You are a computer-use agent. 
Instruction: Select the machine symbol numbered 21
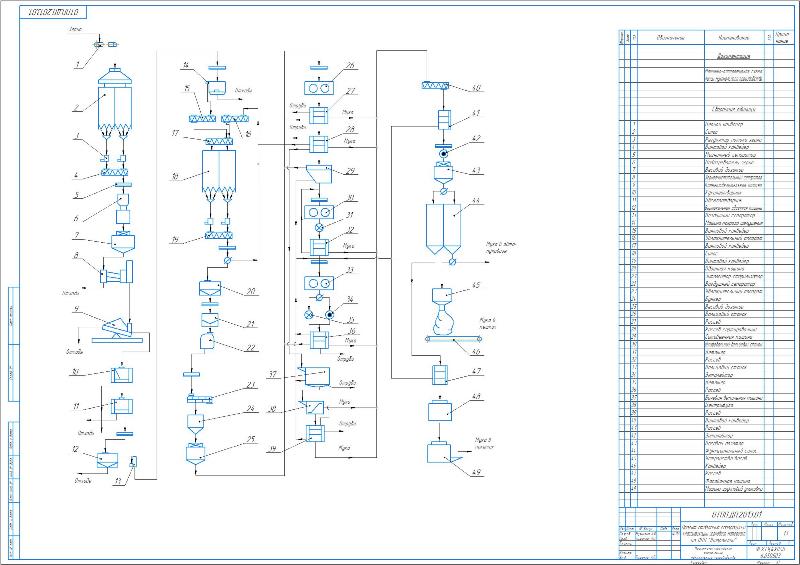pos(210,321)
